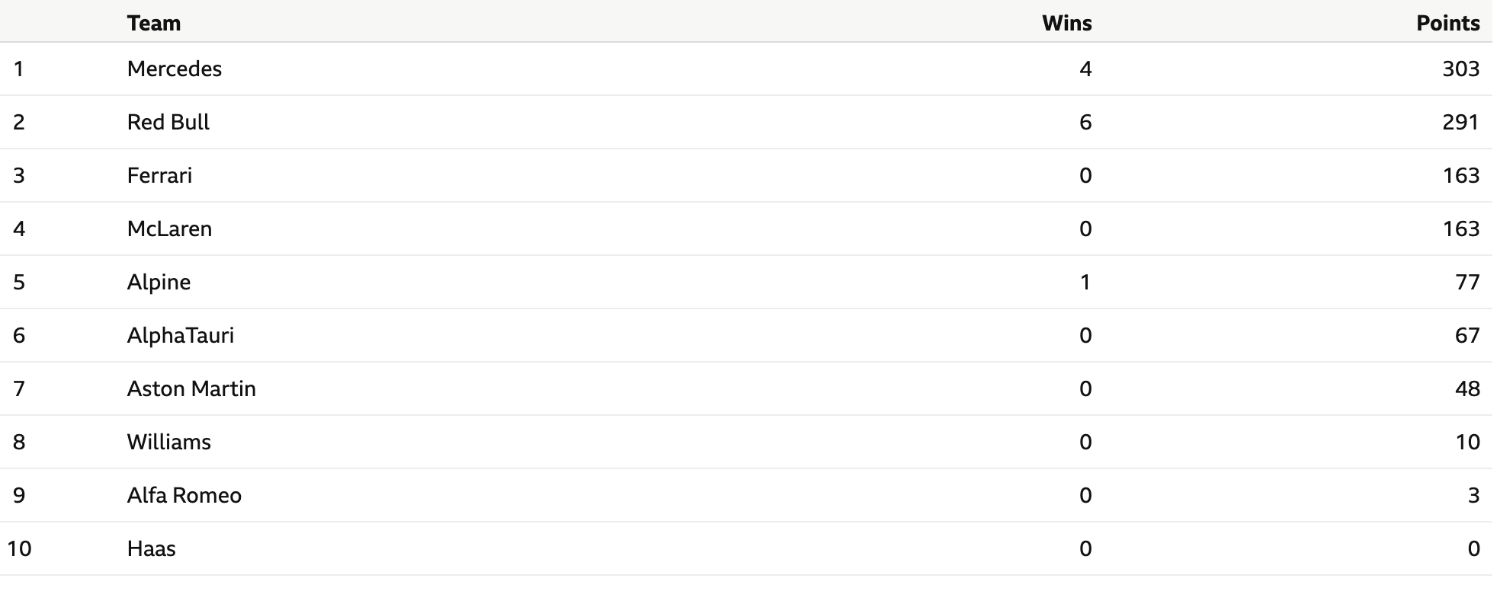Click the Wins column header
This screenshot has width=1500, height=591.
coord(1067,23)
